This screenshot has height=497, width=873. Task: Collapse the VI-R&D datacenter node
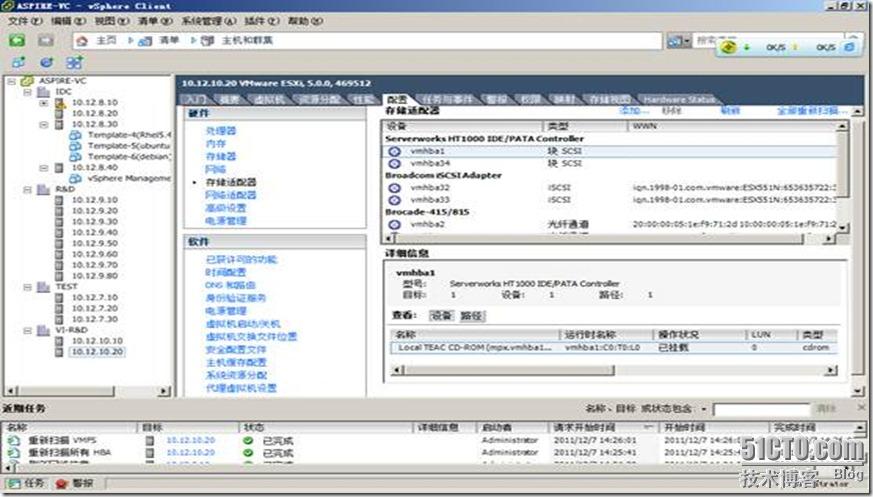(x=27, y=331)
